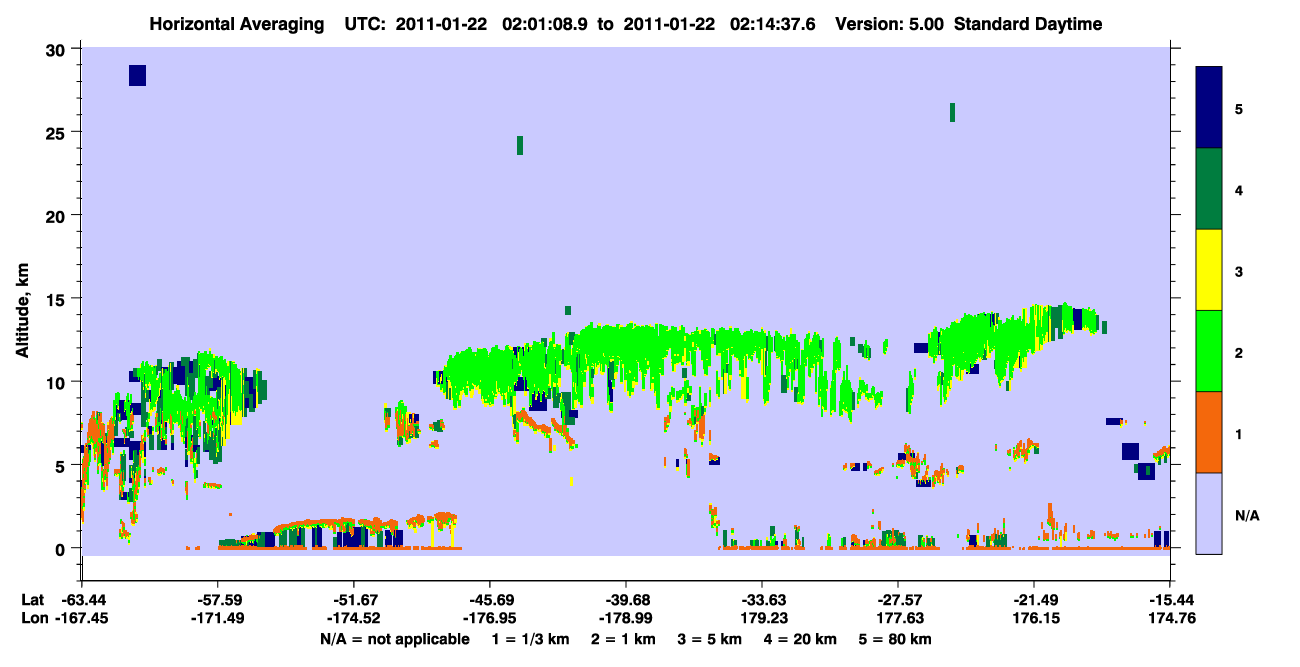Click legend text '4 = 20 km'
The height and width of the screenshot is (667, 1300).
click(x=801, y=639)
